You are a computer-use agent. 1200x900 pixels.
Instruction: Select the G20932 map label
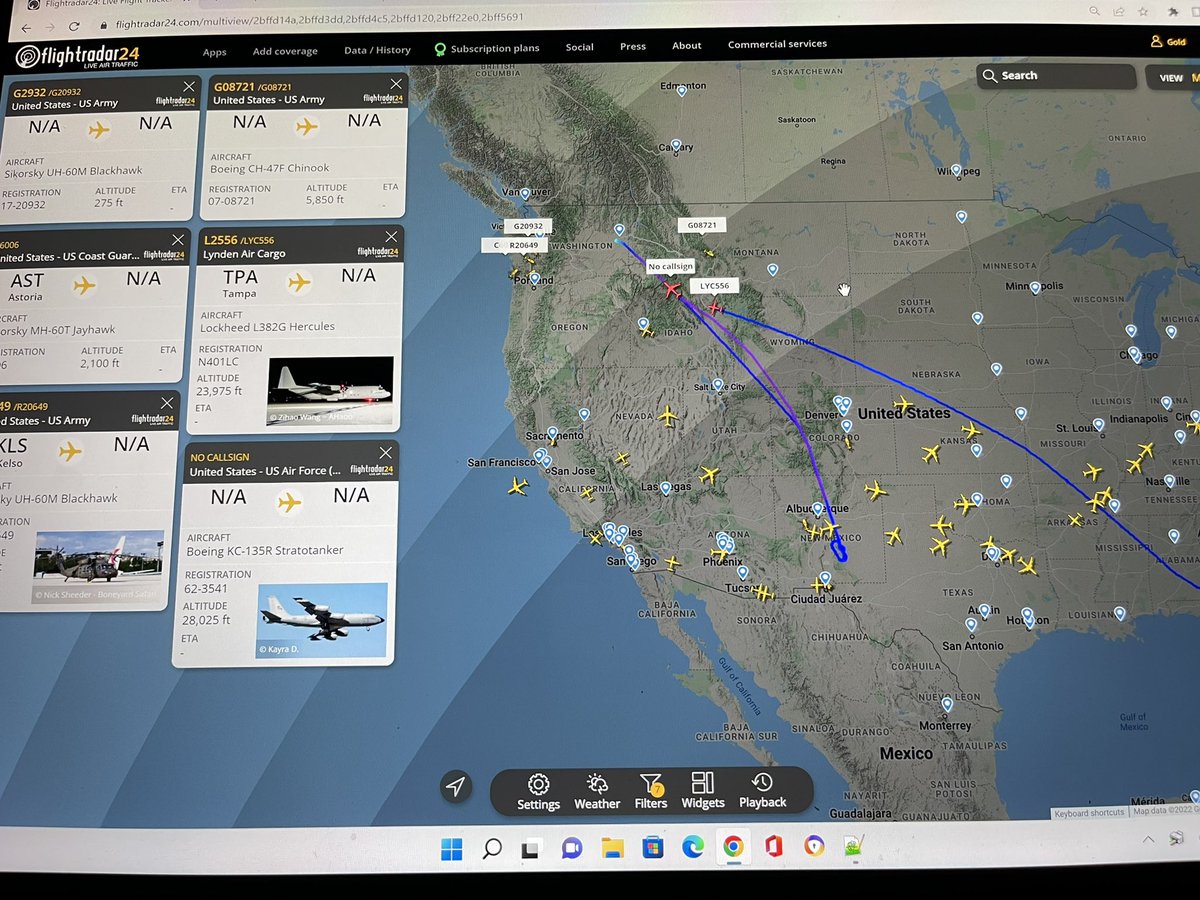tap(527, 227)
